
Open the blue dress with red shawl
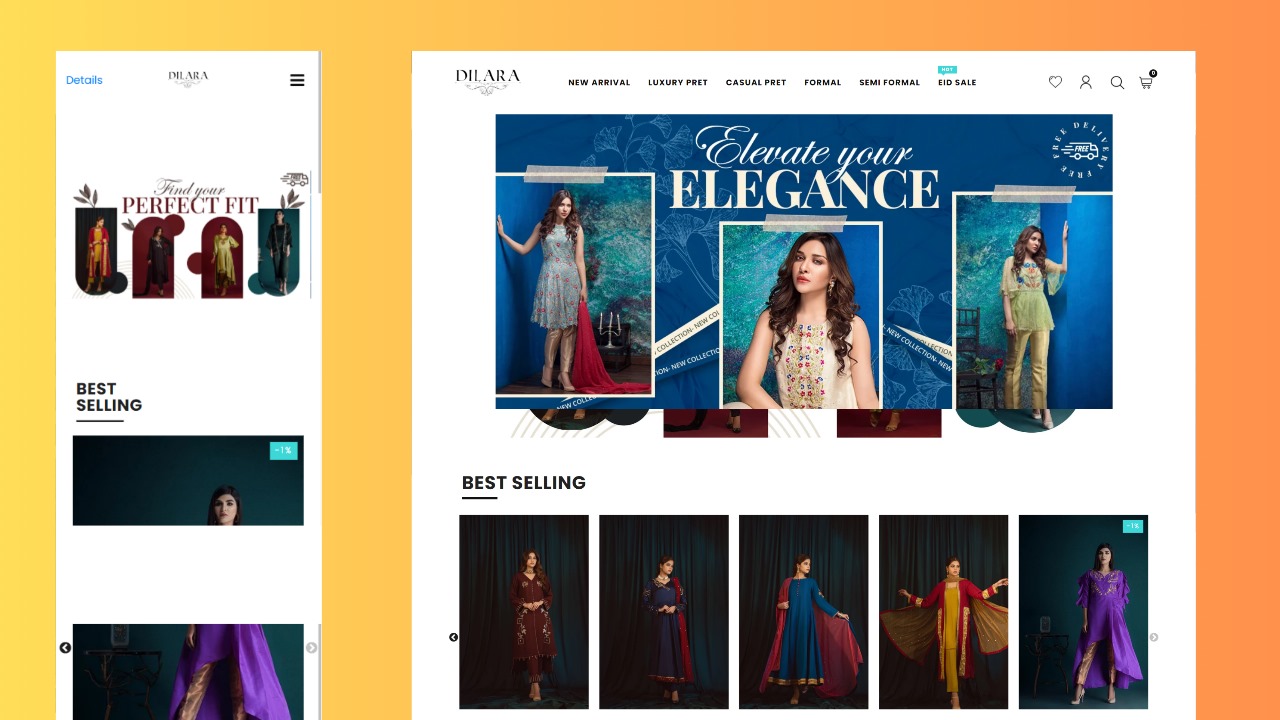[804, 612]
